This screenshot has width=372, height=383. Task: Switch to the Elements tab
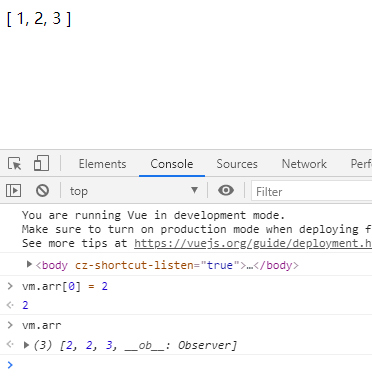point(102,164)
